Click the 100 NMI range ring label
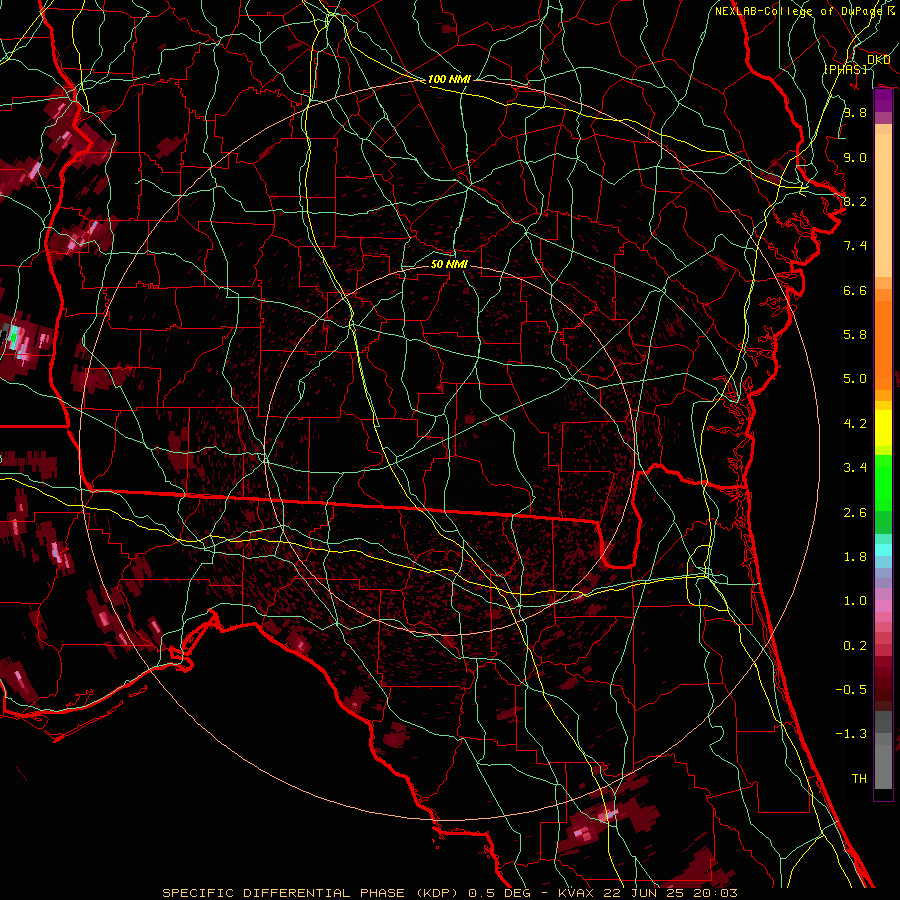 click(449, 79)
